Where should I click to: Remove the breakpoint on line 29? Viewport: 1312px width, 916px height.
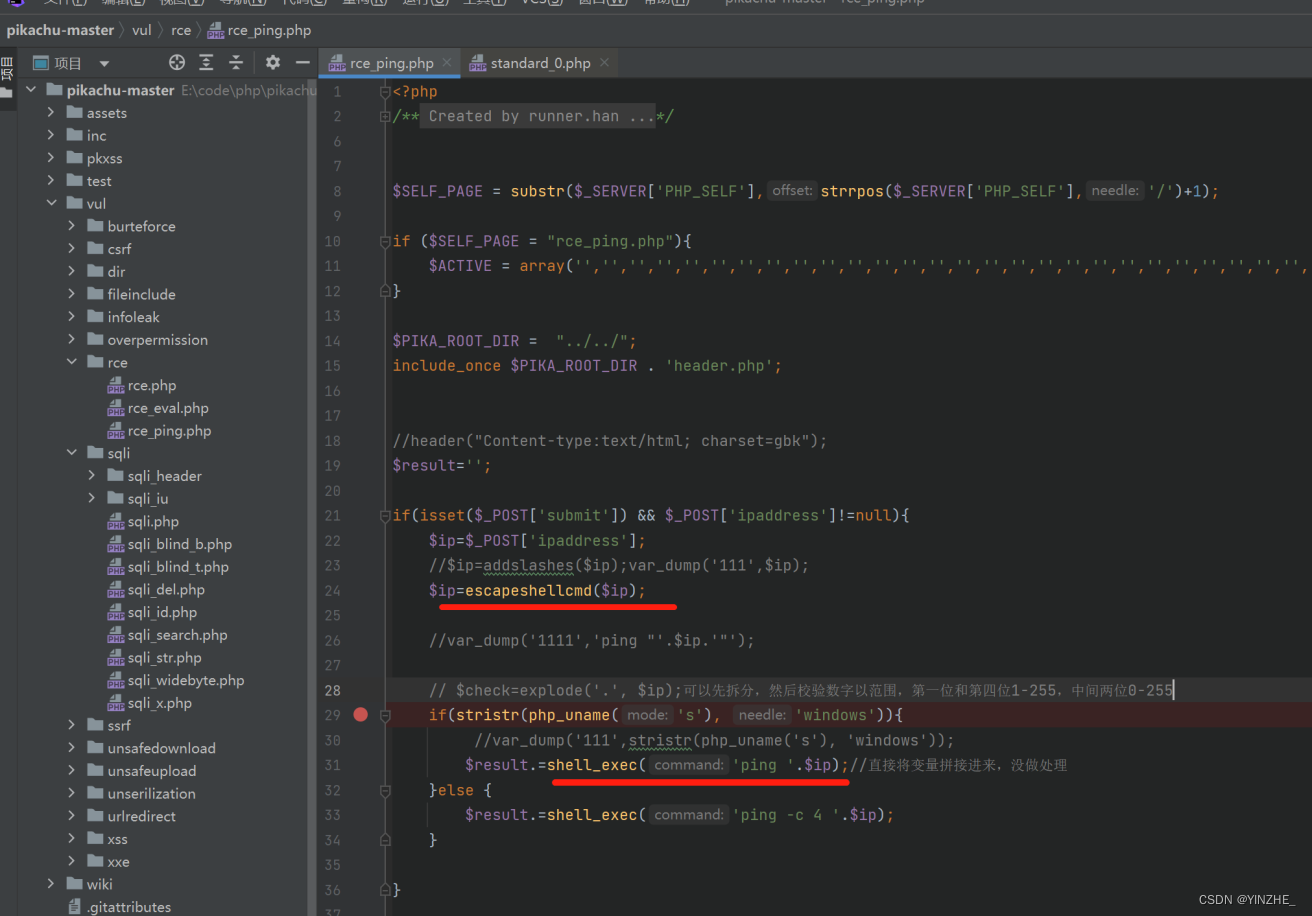(360, 715)
